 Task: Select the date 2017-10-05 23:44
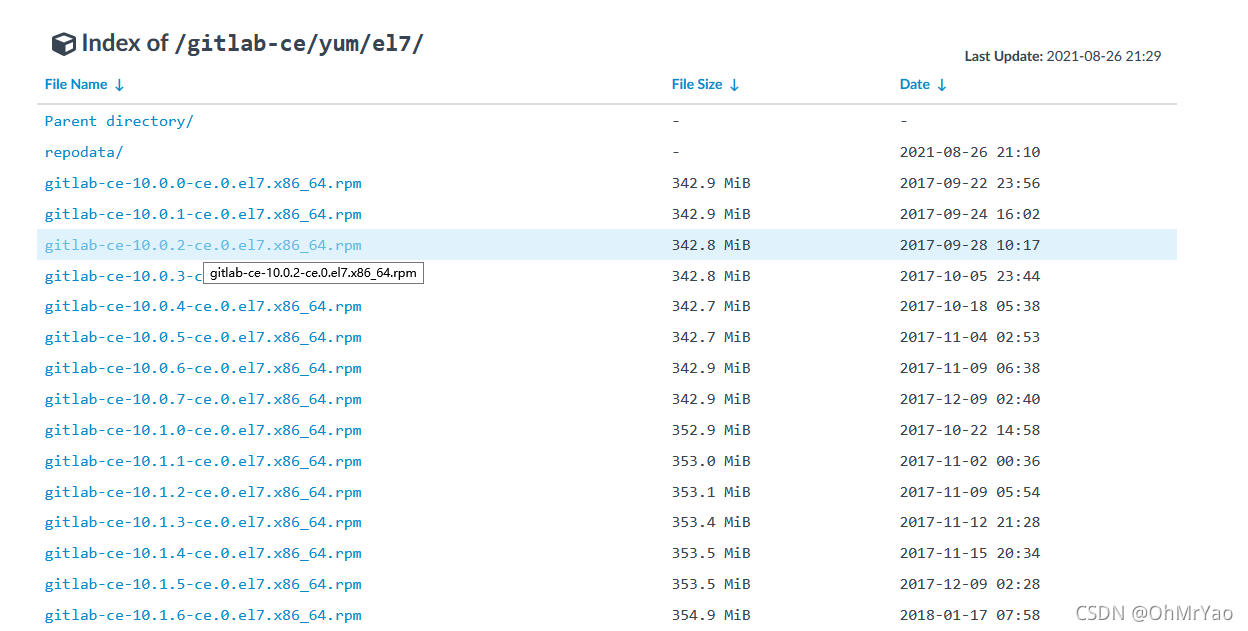point(970,276)
